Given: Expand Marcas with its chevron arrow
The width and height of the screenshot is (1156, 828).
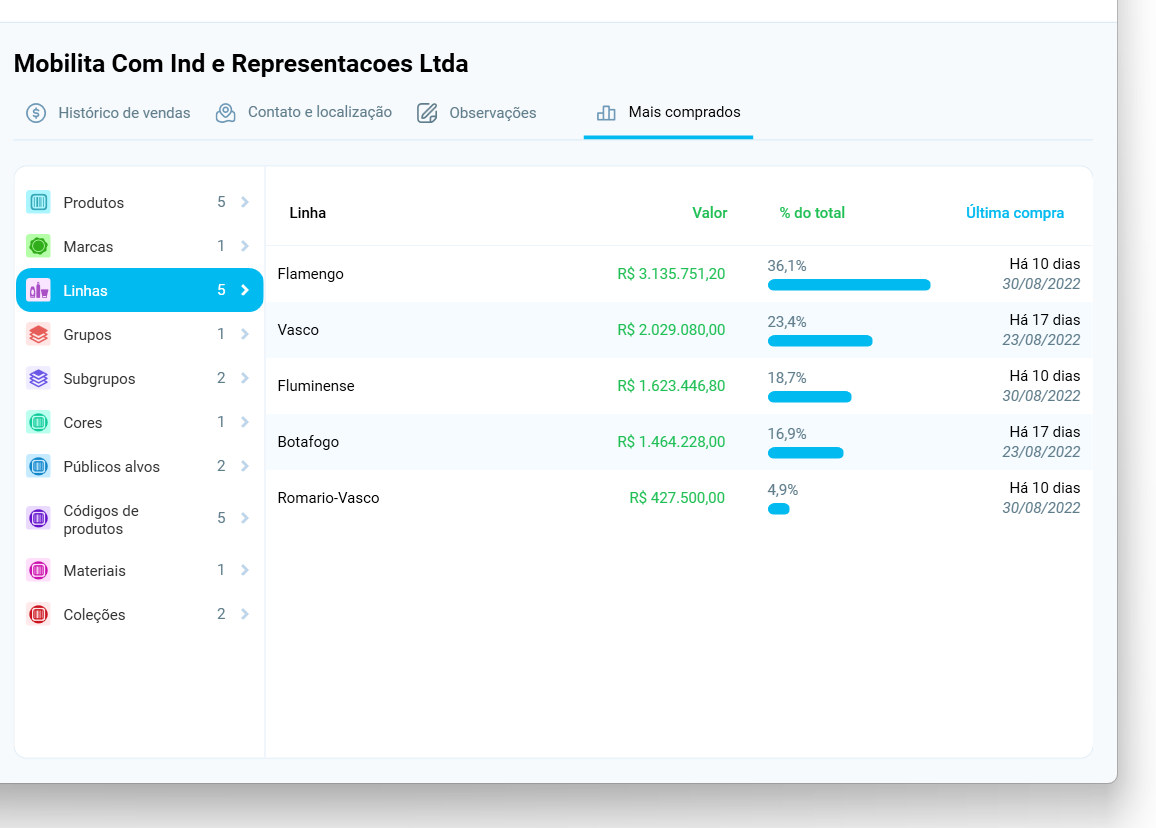Looking at the screenshot, I should pyautogui.click(x=245, y=246).
